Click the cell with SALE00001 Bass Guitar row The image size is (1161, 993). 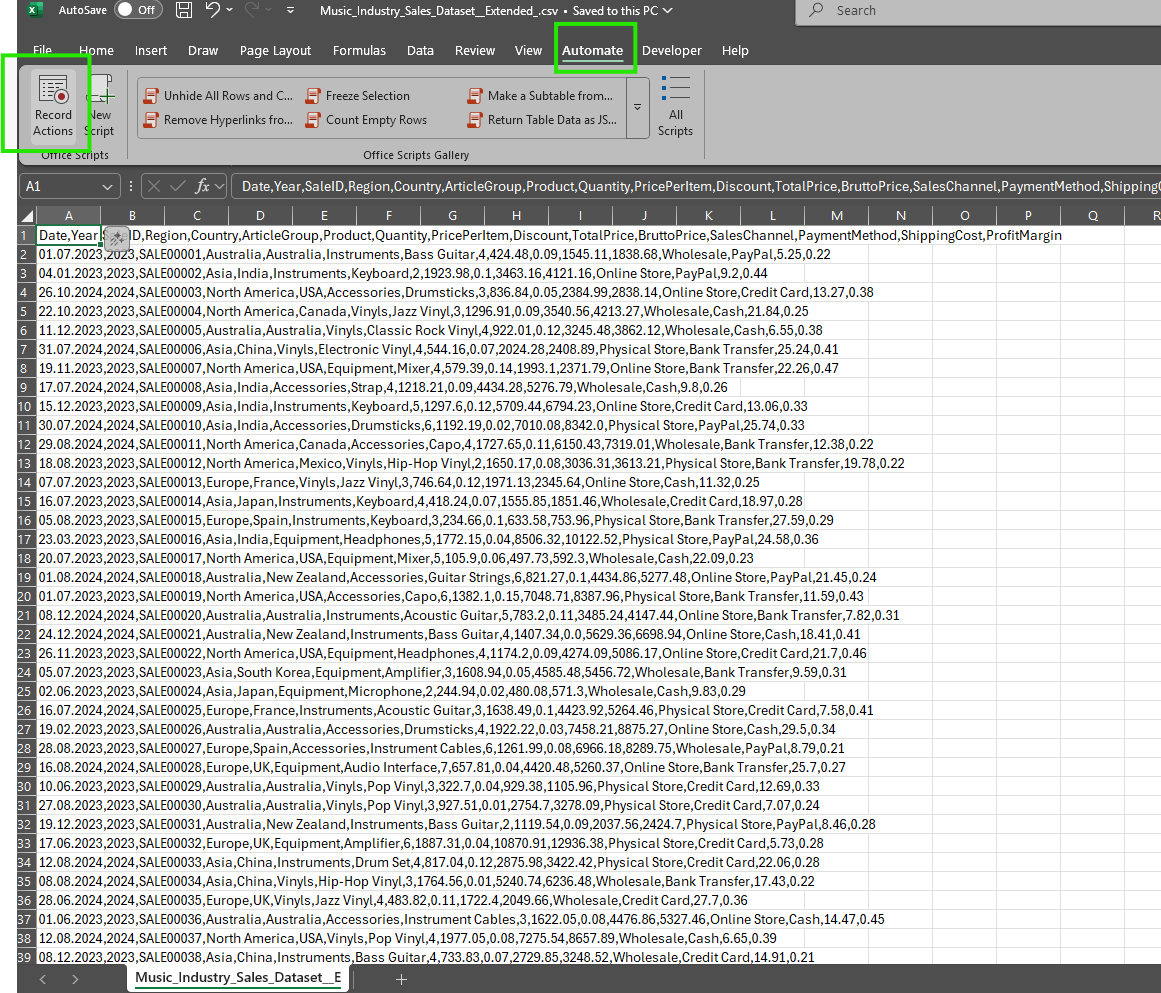tap(435, 255)
